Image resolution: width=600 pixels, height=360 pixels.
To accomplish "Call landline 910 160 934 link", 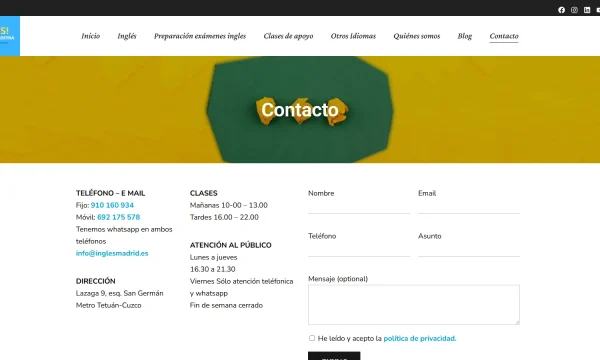I will pyautogui.click(x=112, y=205).
